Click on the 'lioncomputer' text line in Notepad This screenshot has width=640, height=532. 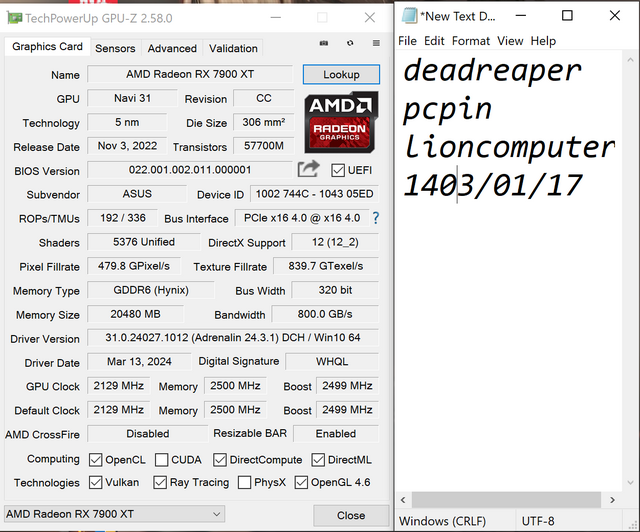tap(508, 147)
